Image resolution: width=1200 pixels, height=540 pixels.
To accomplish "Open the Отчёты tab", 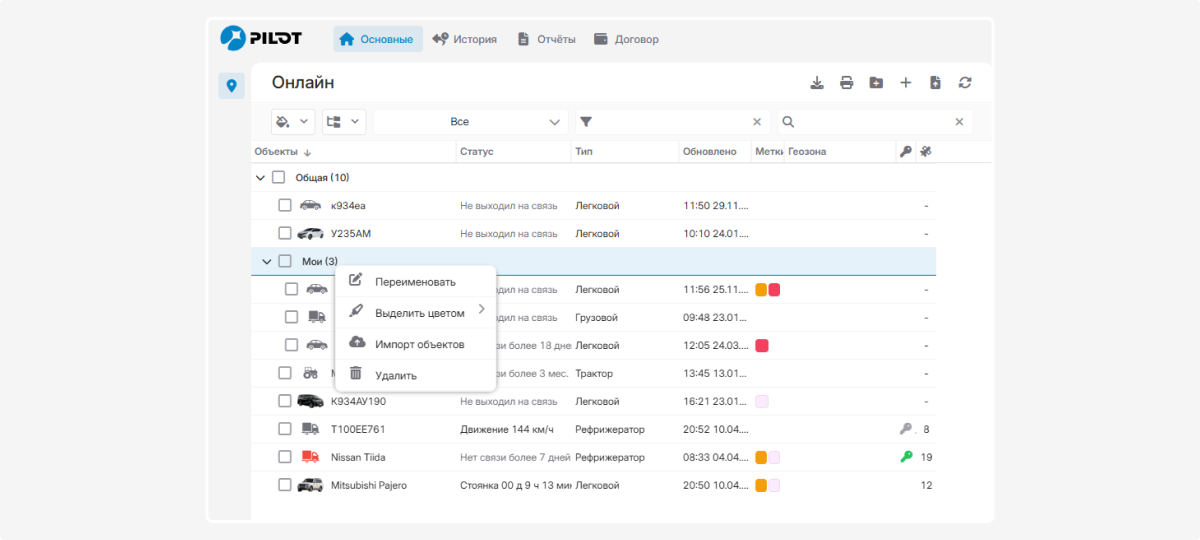I will (x=546, y=40).
